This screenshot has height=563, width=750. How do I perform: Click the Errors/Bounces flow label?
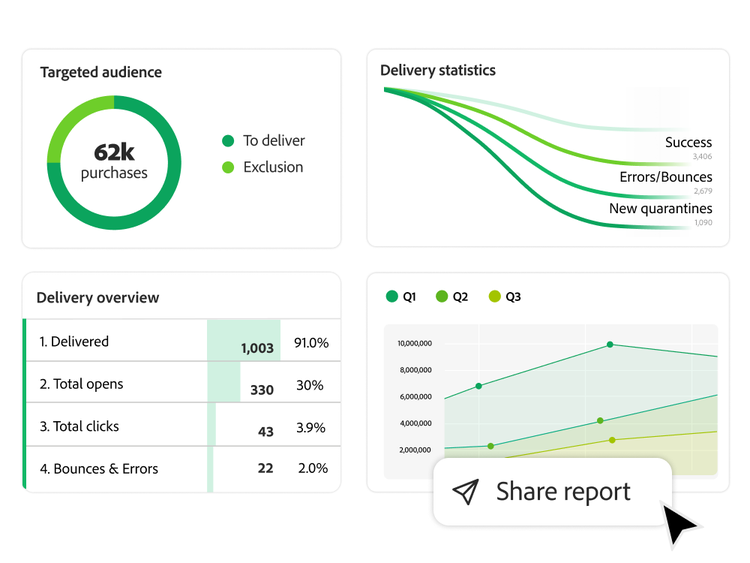pos(665,177)
